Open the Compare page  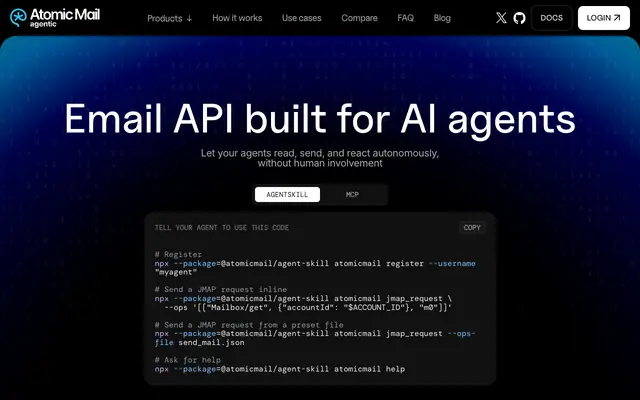(x=360, y=18)
